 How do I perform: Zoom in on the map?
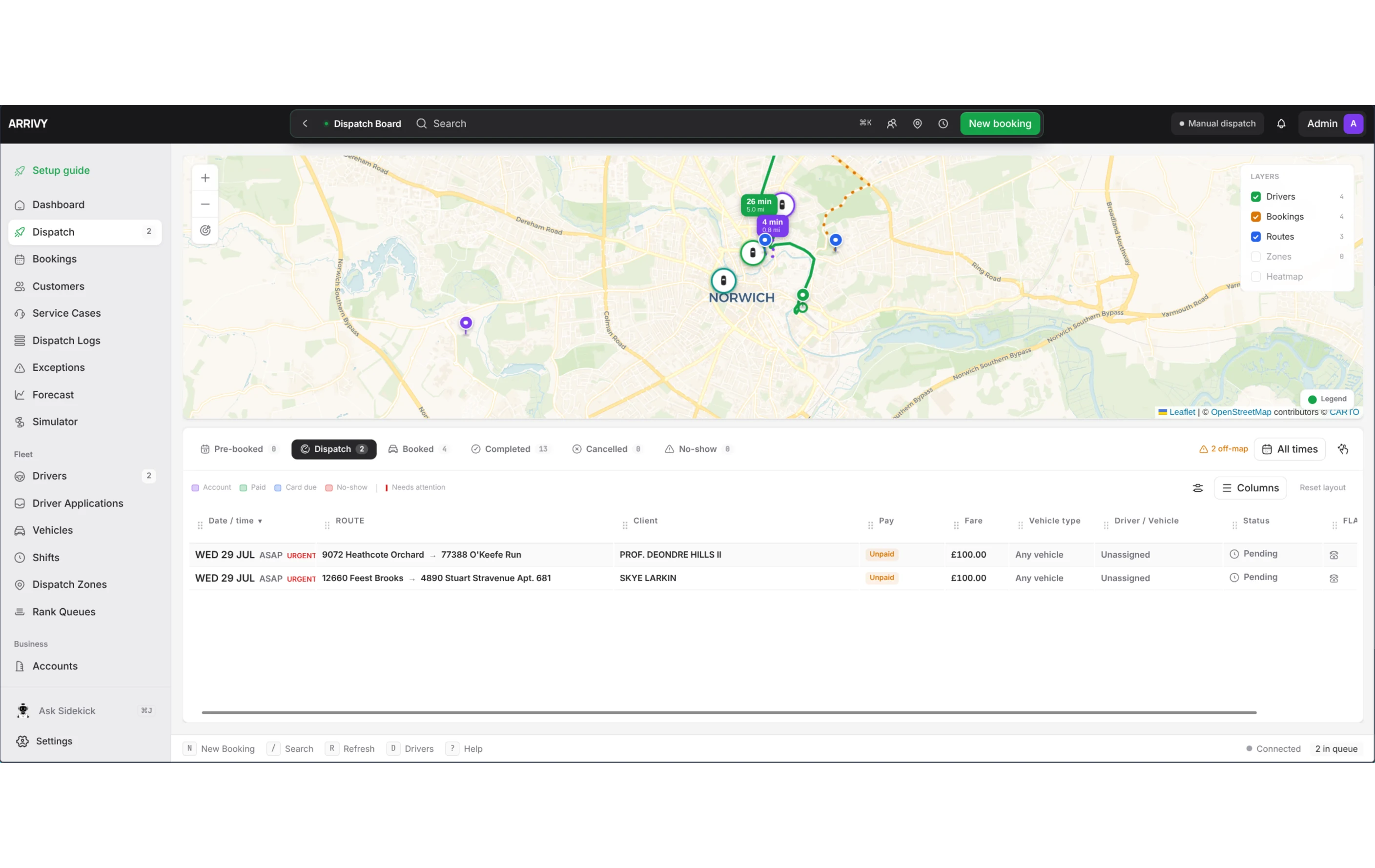click(205, 178)
